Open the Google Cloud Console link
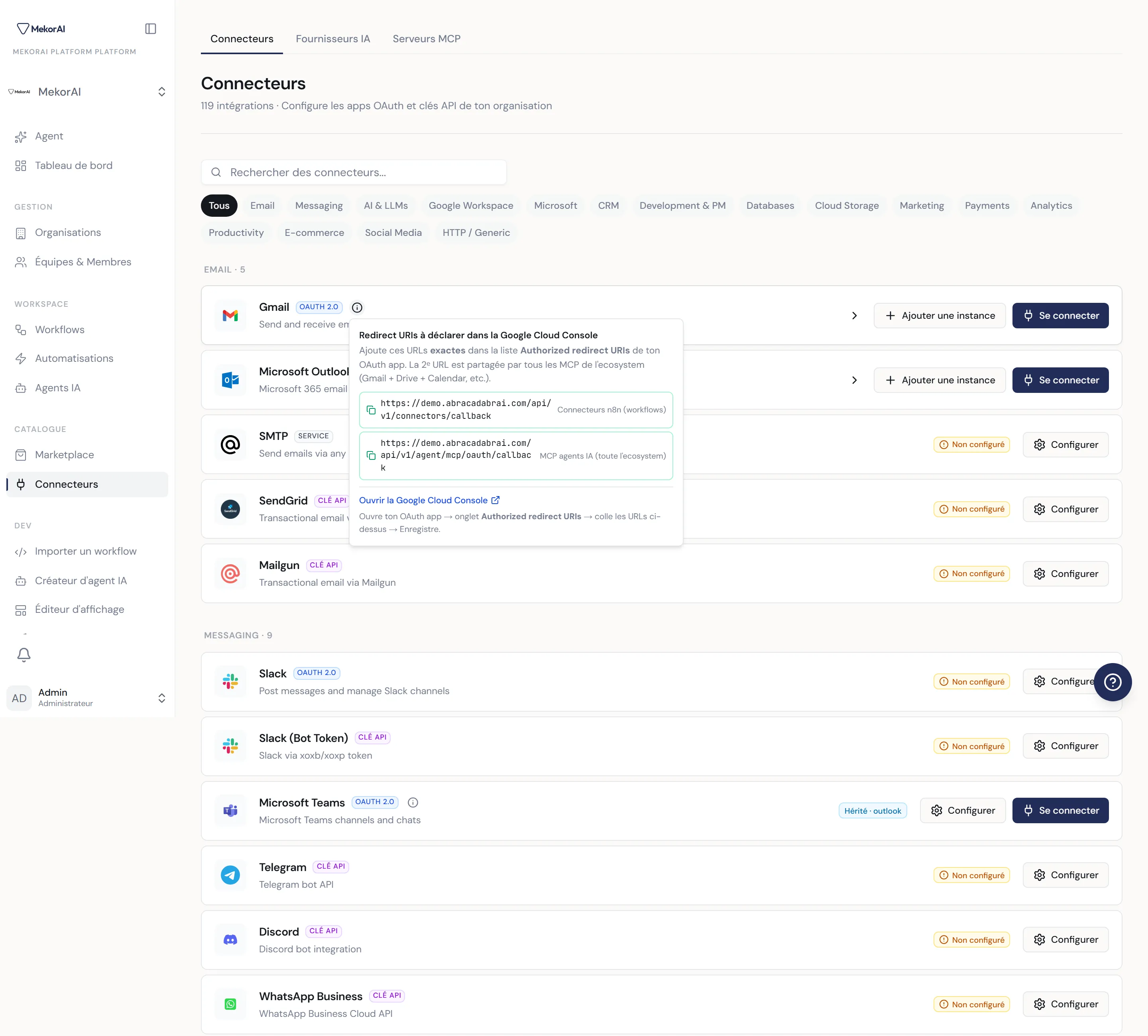This screenshot has height=1036, width=1148. [x=429, y=500]
